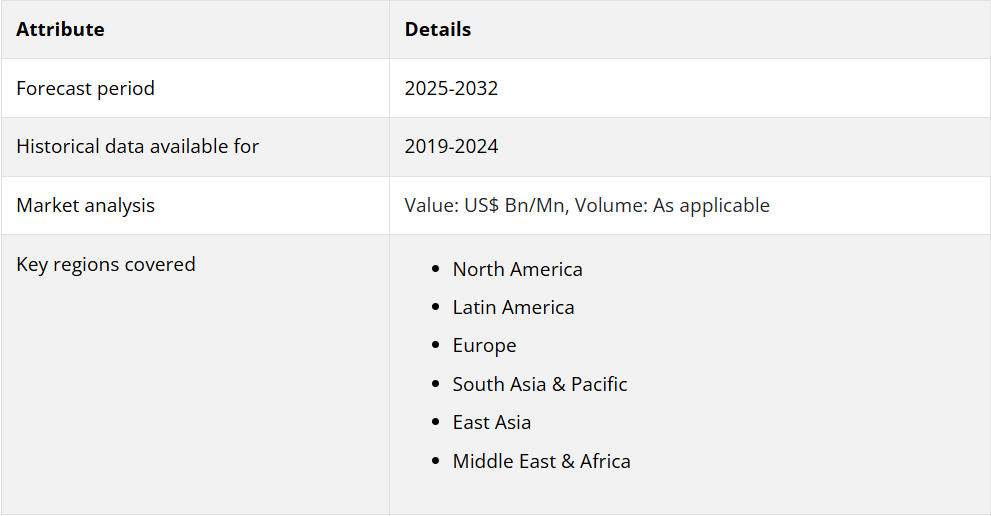Screen dimensions: 991x516
Task: Click the bullet beside Latin America
Action: pyautogui.click(x=434, y=308)
